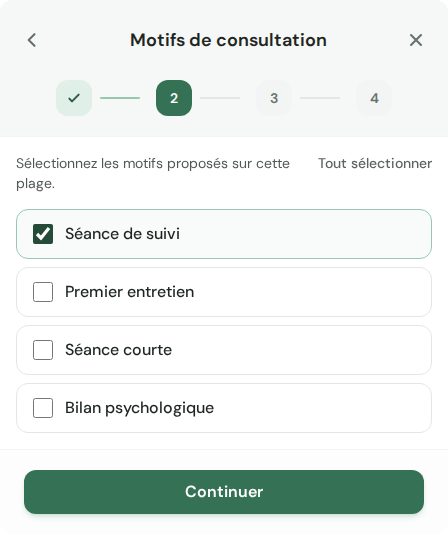The image size is (448, 534).
Task: Click the green connector line after step 1
Action: click(x=120, y=98)
